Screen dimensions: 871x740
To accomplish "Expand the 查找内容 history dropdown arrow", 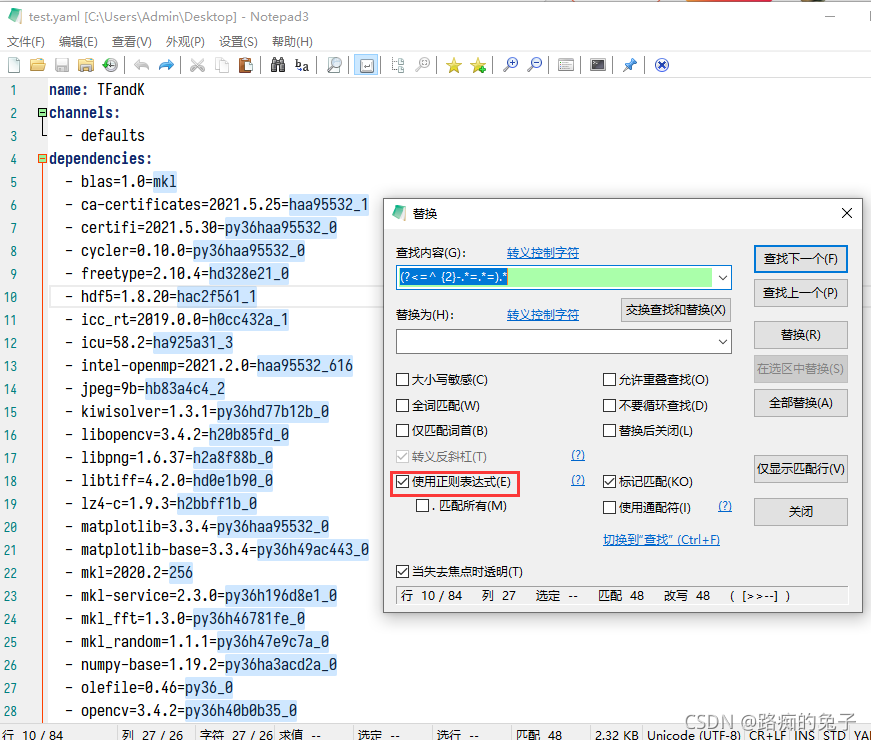I will pyautogui.click(x=723, y=277).
